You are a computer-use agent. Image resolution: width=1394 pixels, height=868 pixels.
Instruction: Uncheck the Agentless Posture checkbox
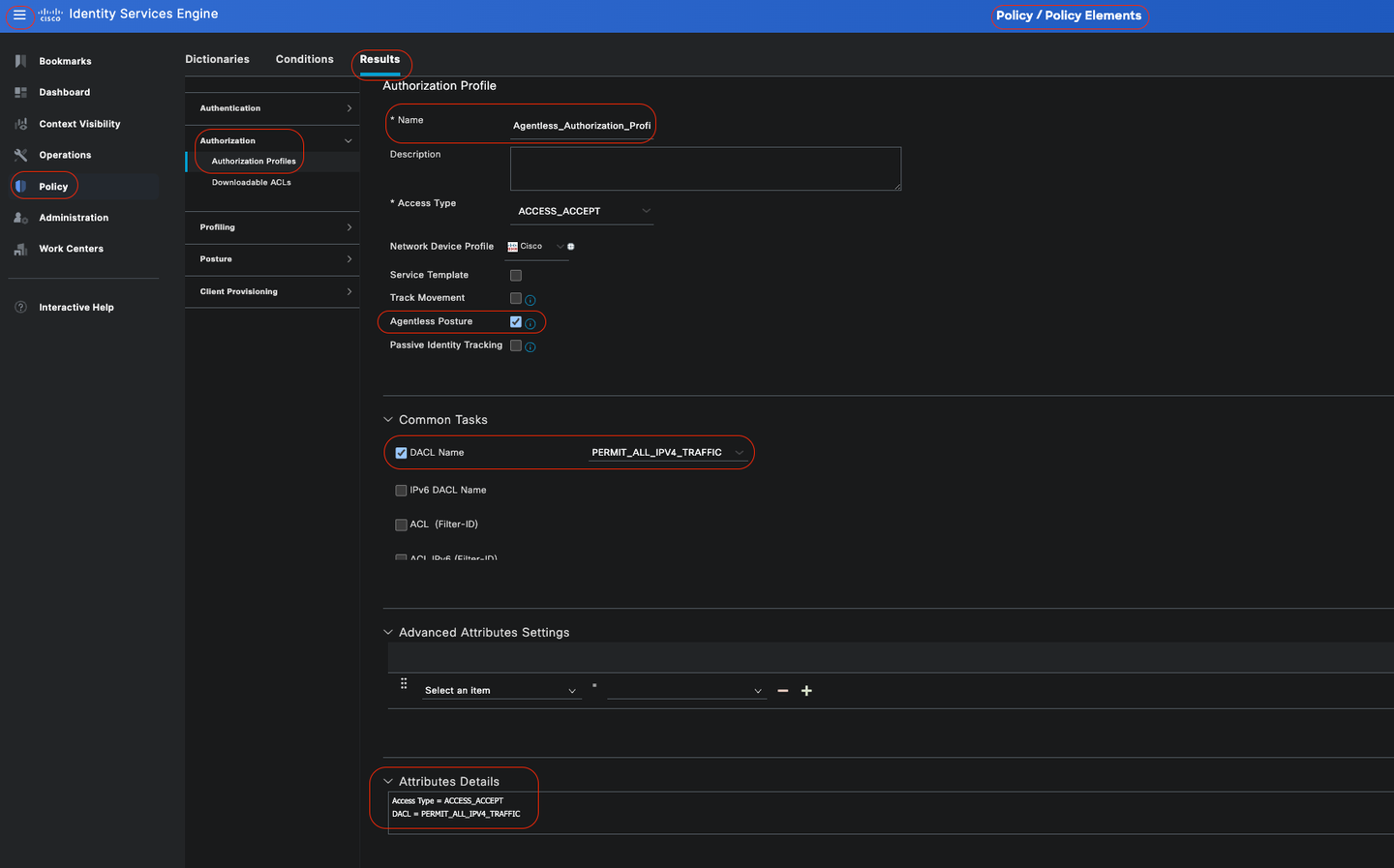516,321
